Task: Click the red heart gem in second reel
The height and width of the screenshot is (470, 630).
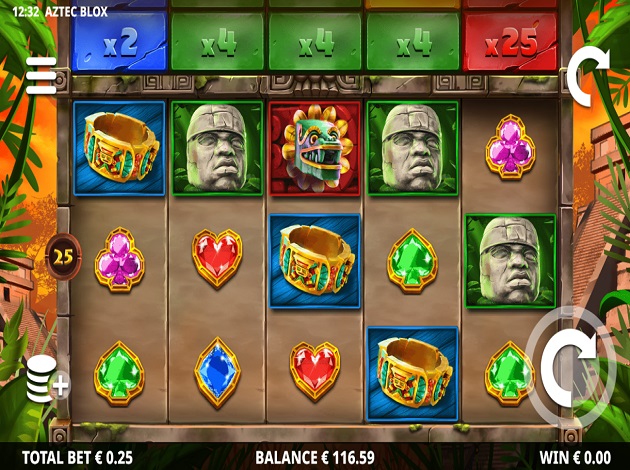Action: (x=217, y=258)
